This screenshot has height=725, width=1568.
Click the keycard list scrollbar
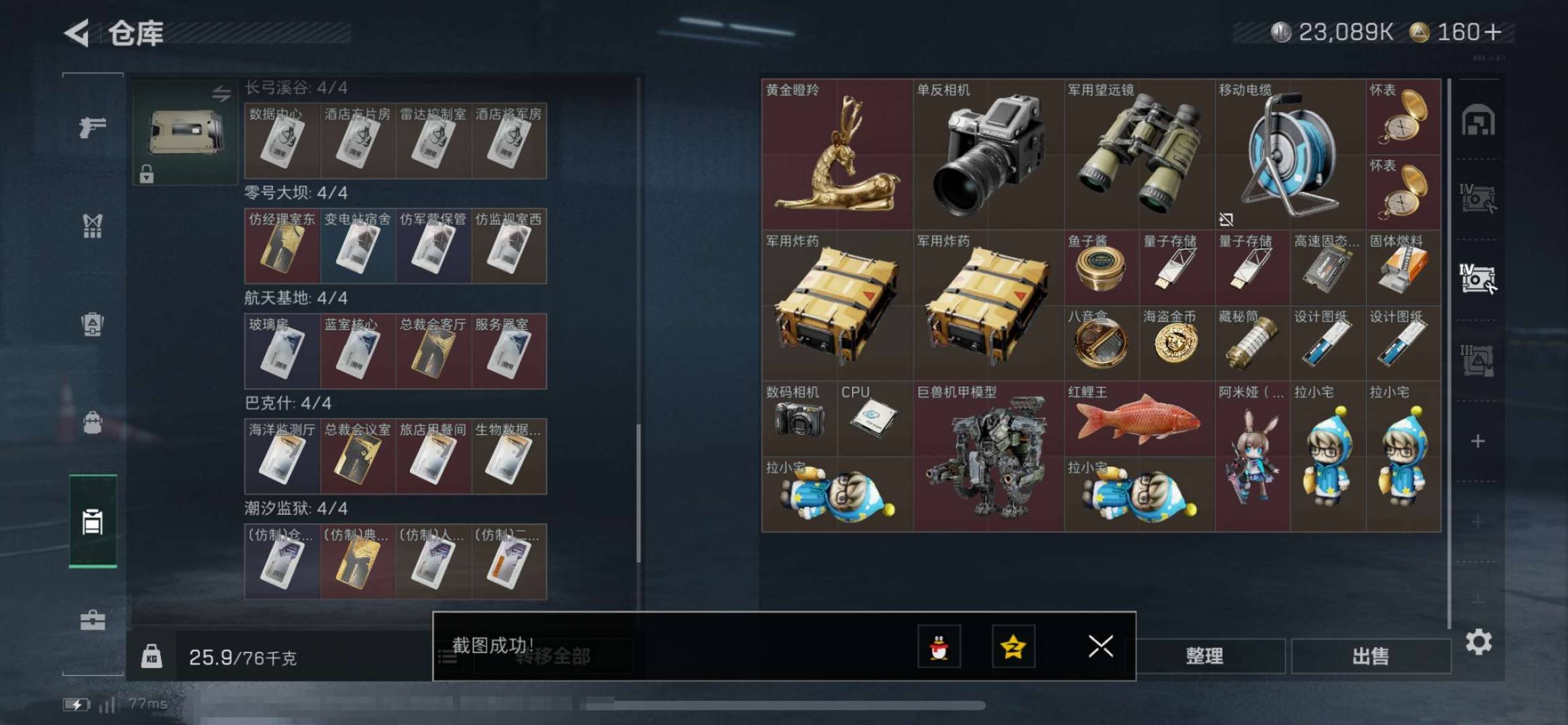pos(638,493)
